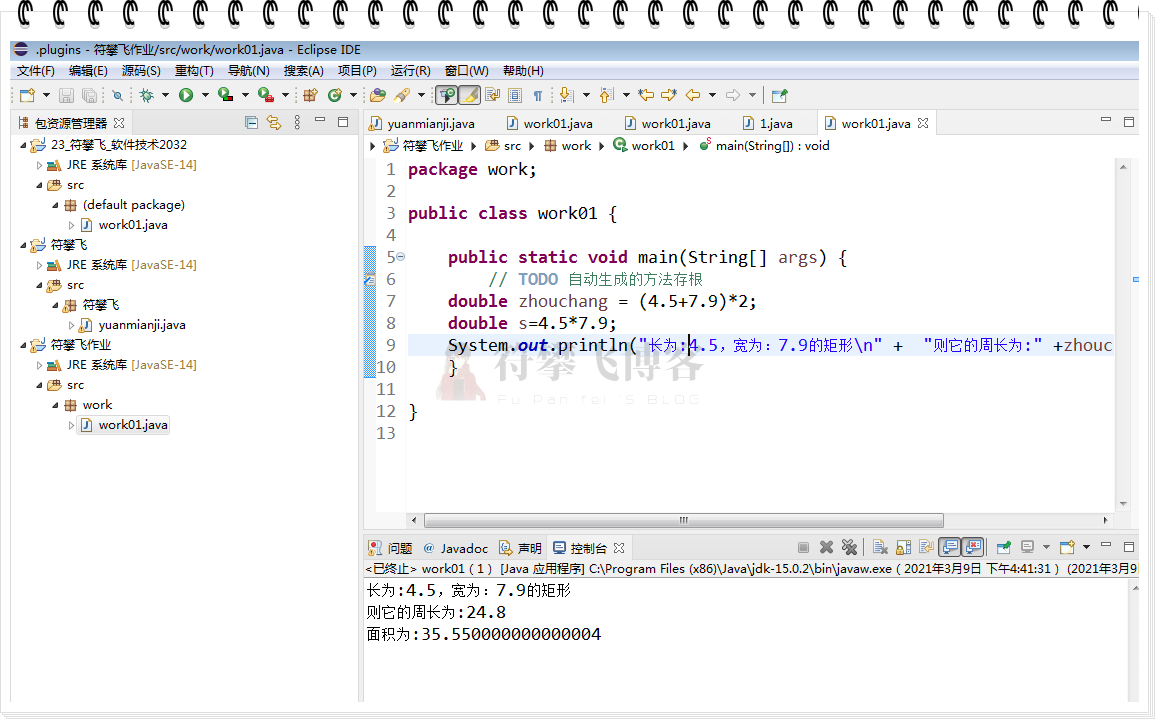Open dropdown arrow beside Run button
1155x719 pixels.
click(x=206, y=95)
